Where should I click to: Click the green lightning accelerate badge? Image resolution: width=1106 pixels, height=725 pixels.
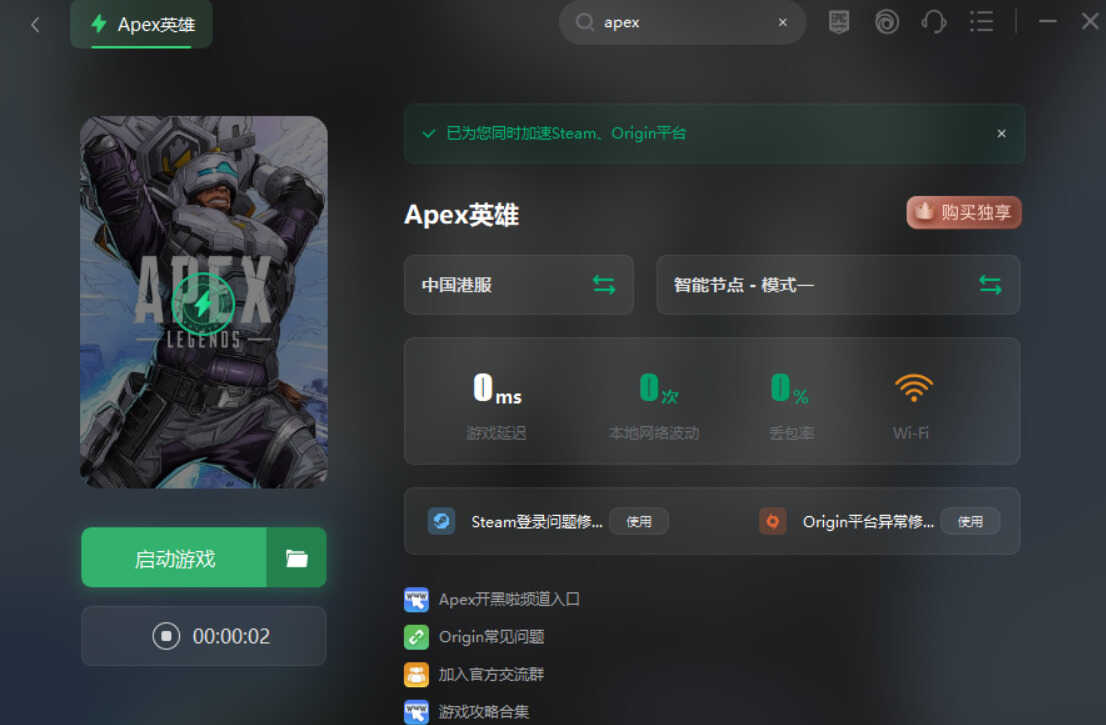pos(203,304)
